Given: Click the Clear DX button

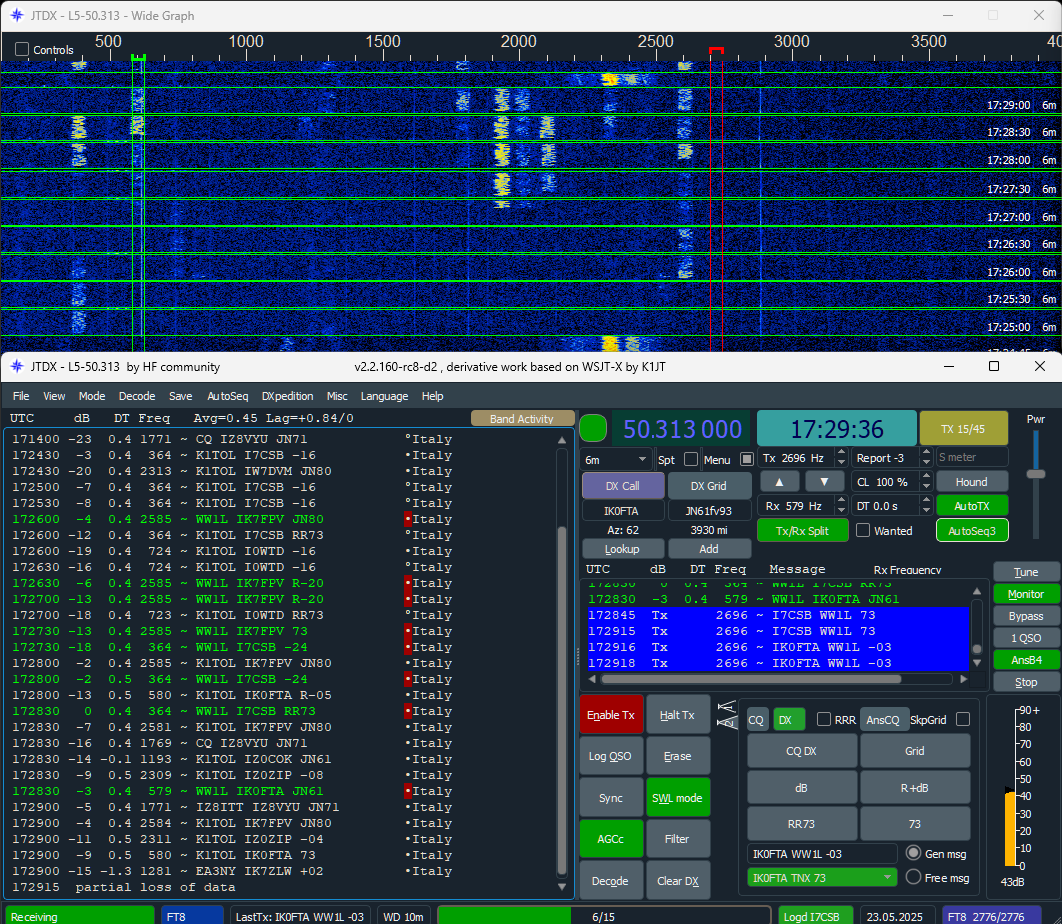Looking at the screenshot, I should click(x=678, y=881).
